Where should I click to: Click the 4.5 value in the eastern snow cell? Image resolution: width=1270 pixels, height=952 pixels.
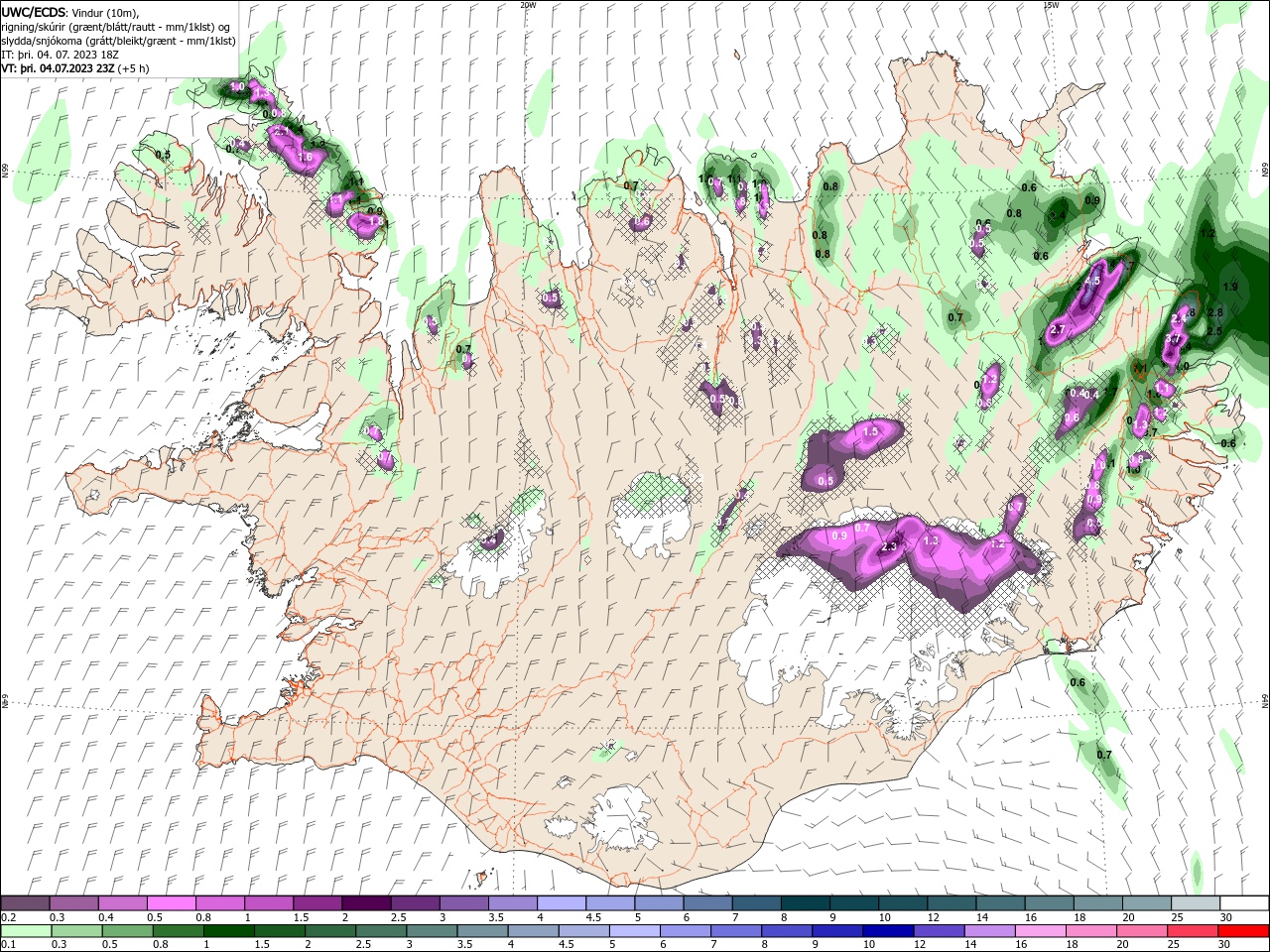(x=1092, y=282)
